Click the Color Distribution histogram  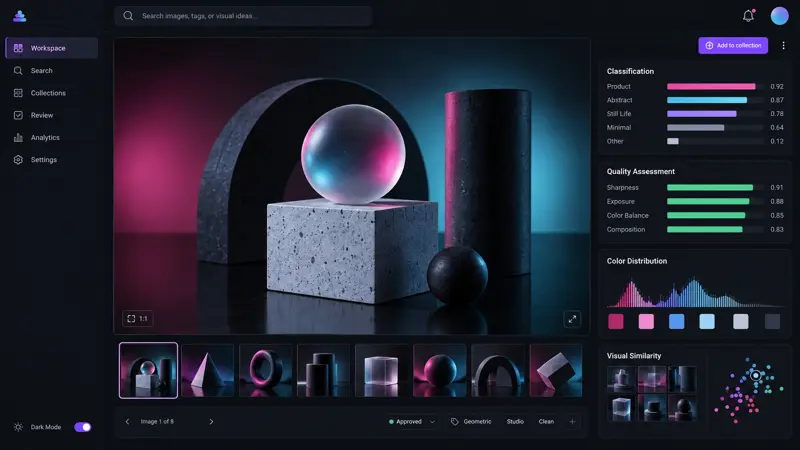tap(694, 292)
